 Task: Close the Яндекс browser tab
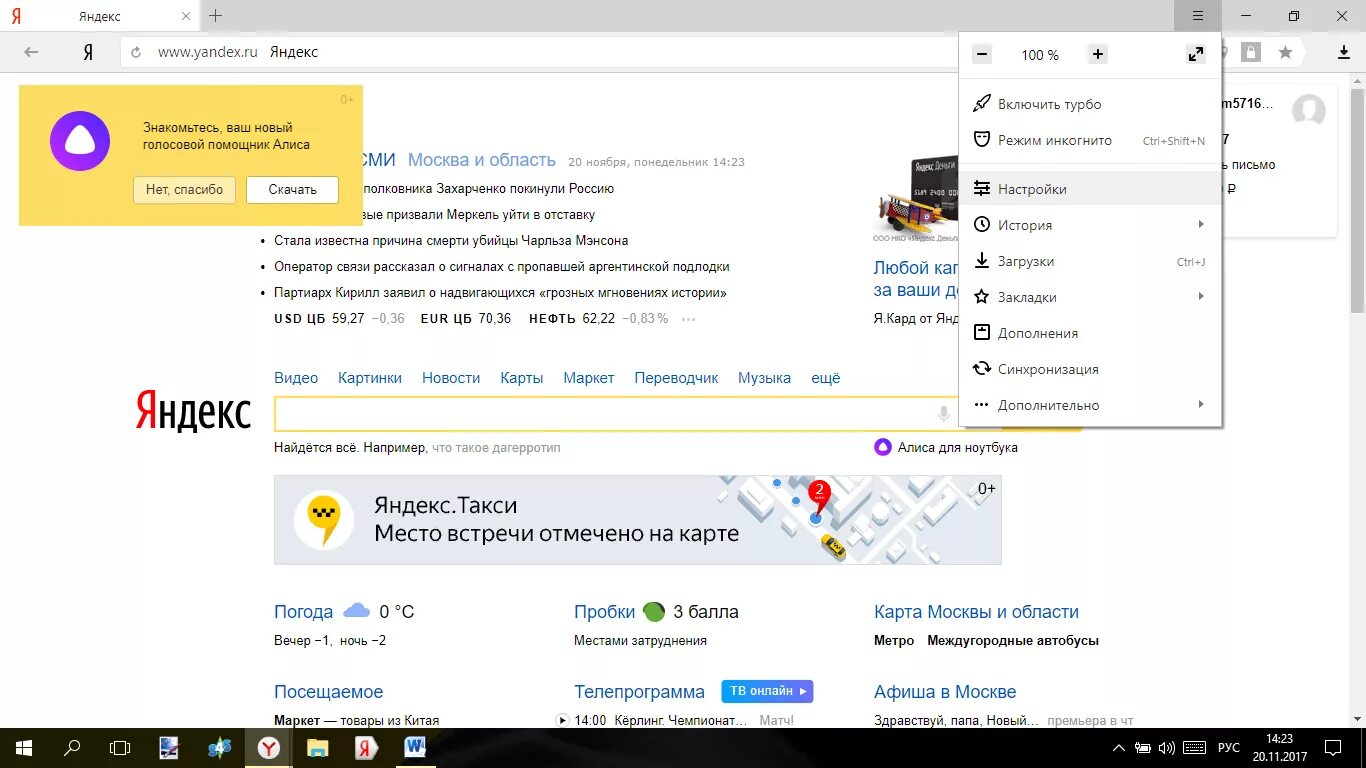pos(186,16)
